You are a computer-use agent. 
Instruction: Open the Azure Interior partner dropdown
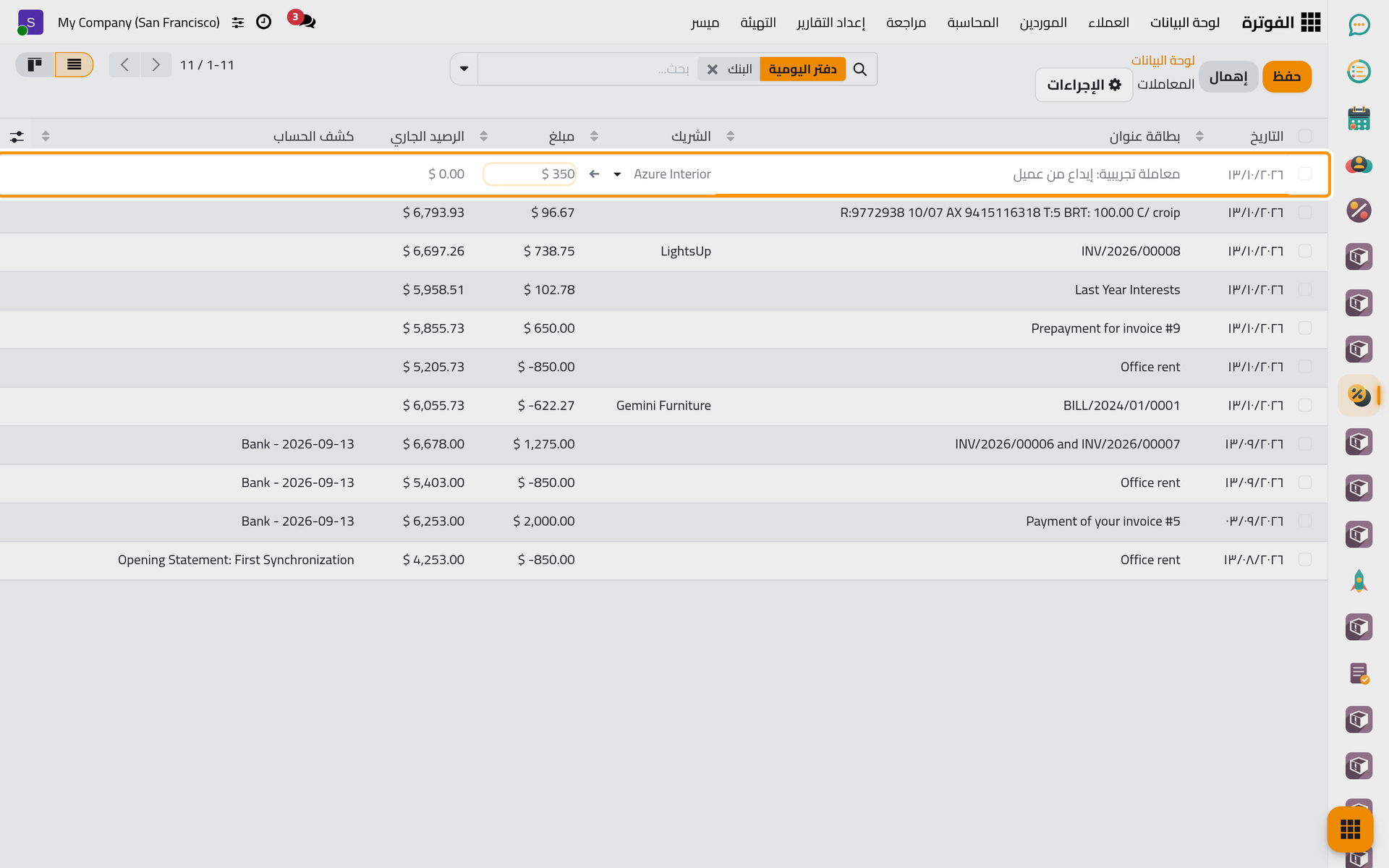[617, 174]
